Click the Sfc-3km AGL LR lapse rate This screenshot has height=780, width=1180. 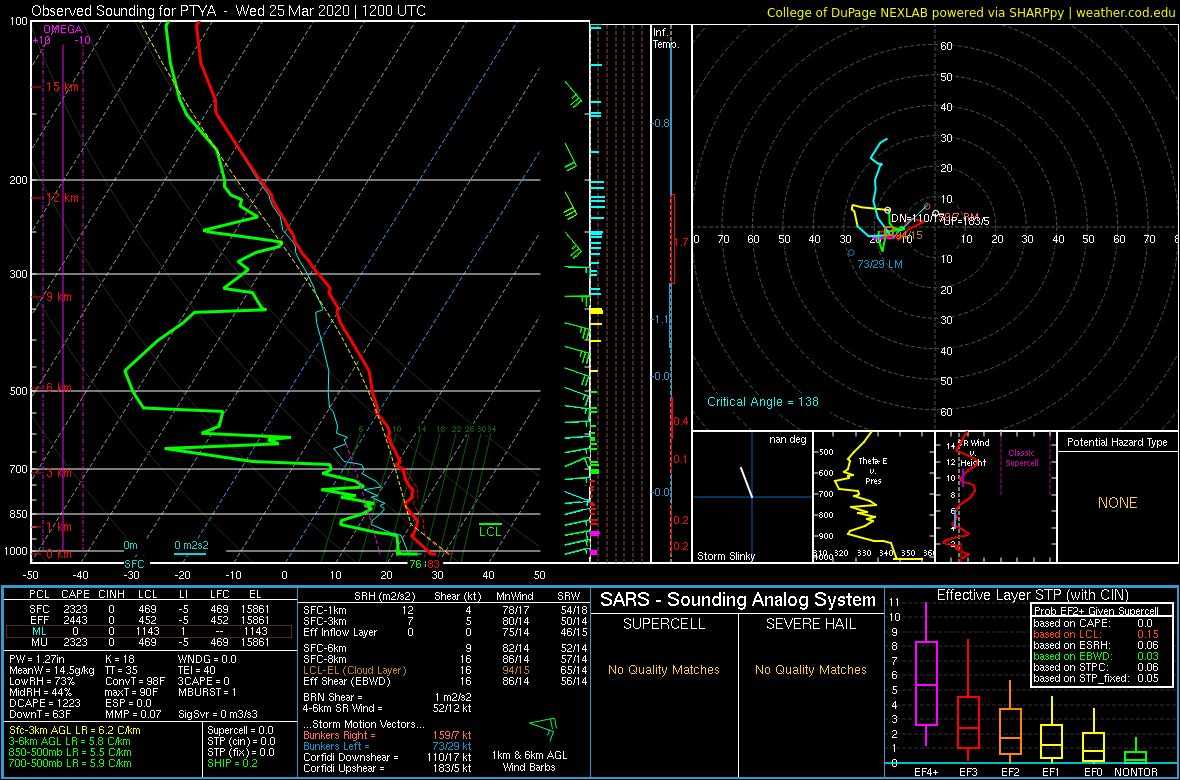[75, 730]
